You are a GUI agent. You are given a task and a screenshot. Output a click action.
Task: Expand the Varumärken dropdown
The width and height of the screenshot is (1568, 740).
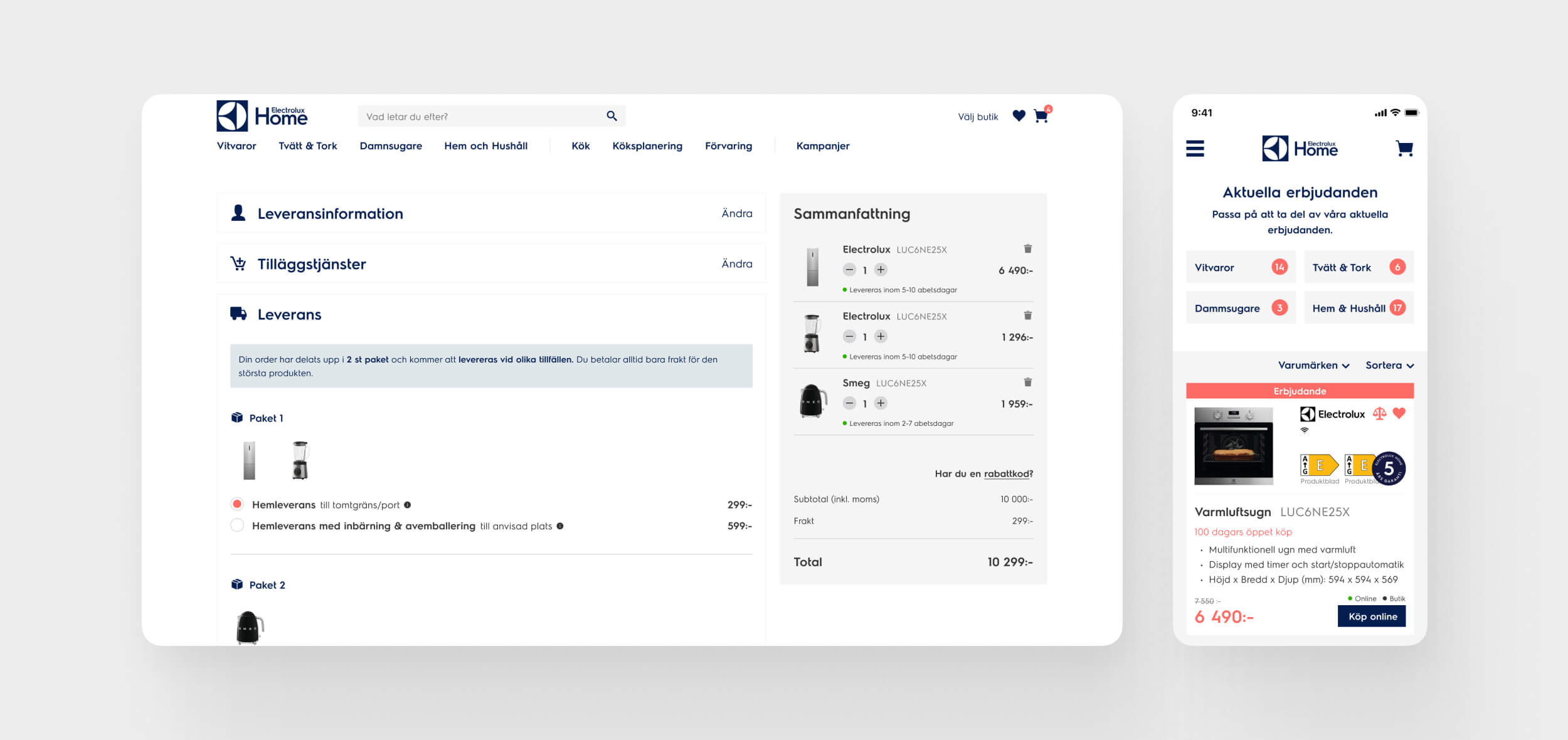[1313, 365]
